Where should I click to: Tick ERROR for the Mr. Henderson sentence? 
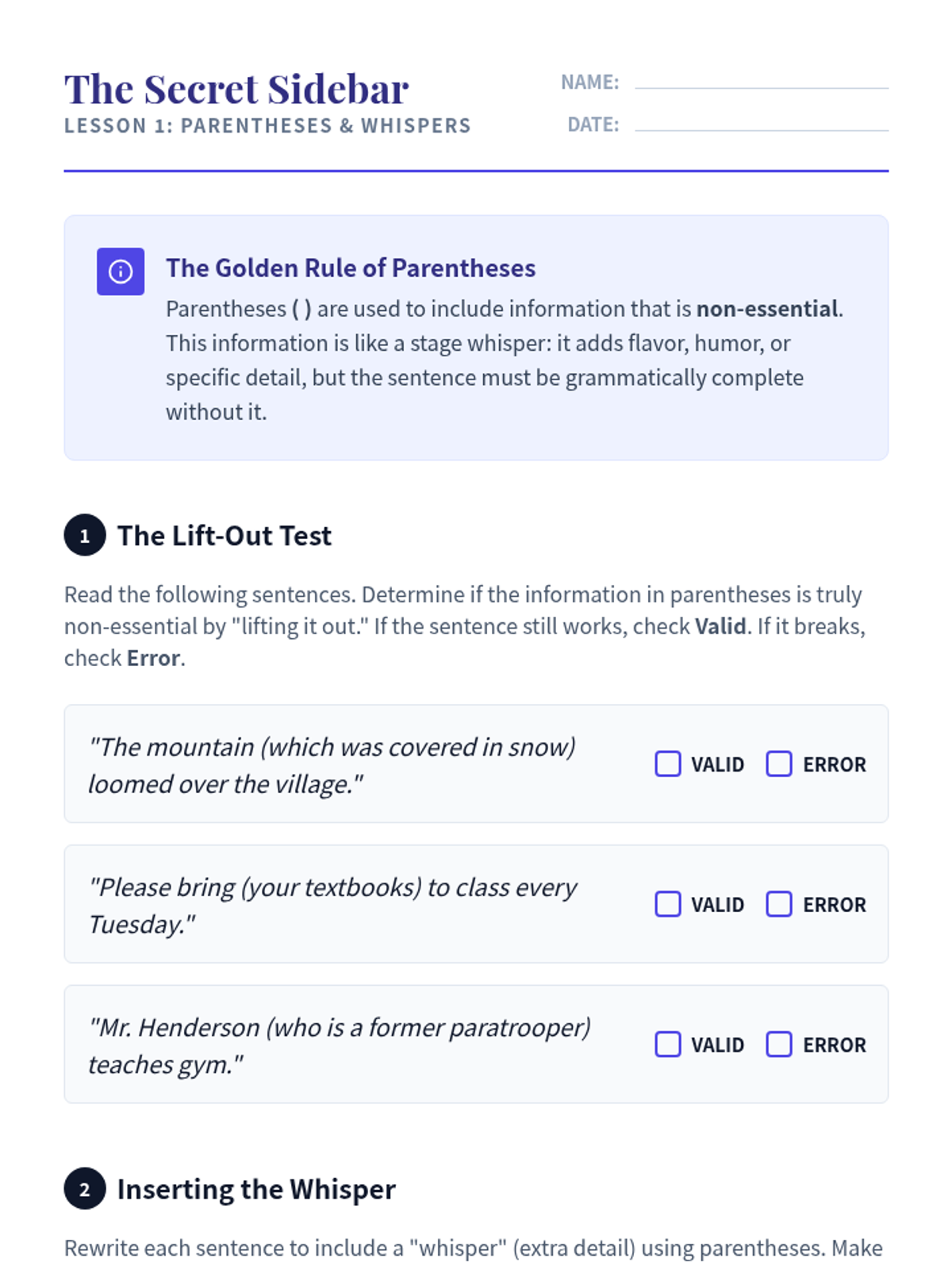pos(779,1045)
